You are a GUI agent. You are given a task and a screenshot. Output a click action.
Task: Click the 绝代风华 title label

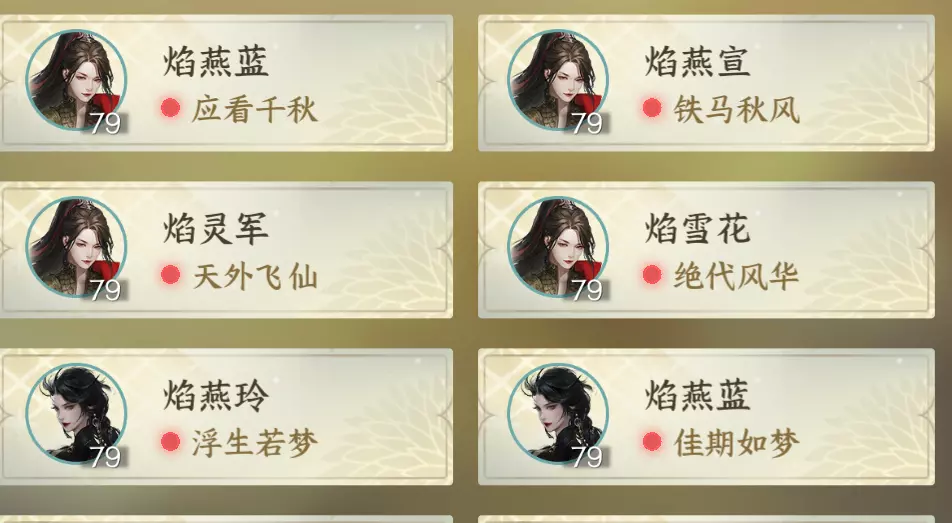pyautogui.click(x=736, y=277)
